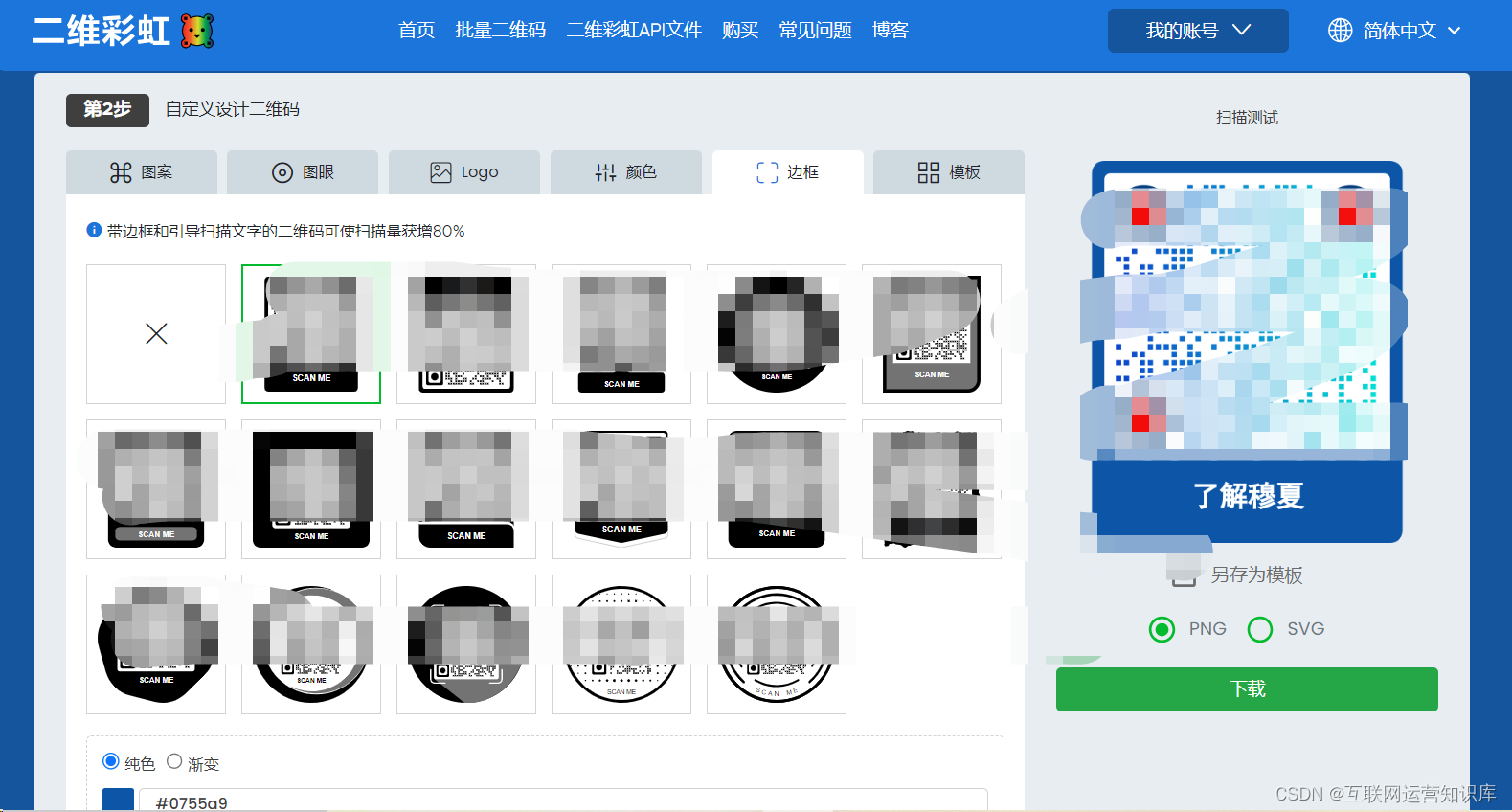This screenshot has width=1512, height=812.
Task: Click the 扫描测试 label
Action: click(x=1247, y=118)
